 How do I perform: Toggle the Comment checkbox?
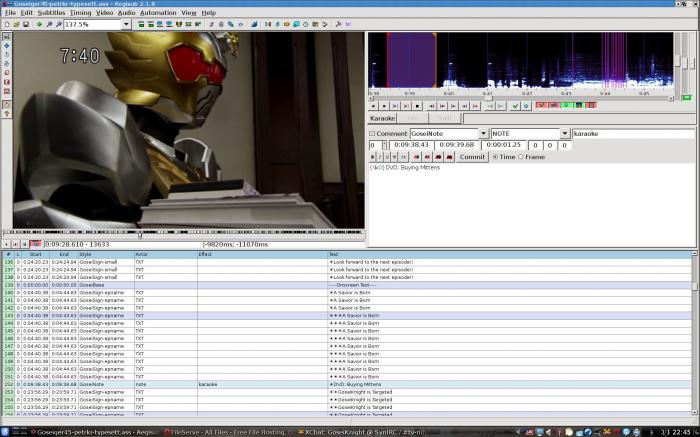(372, 133)
